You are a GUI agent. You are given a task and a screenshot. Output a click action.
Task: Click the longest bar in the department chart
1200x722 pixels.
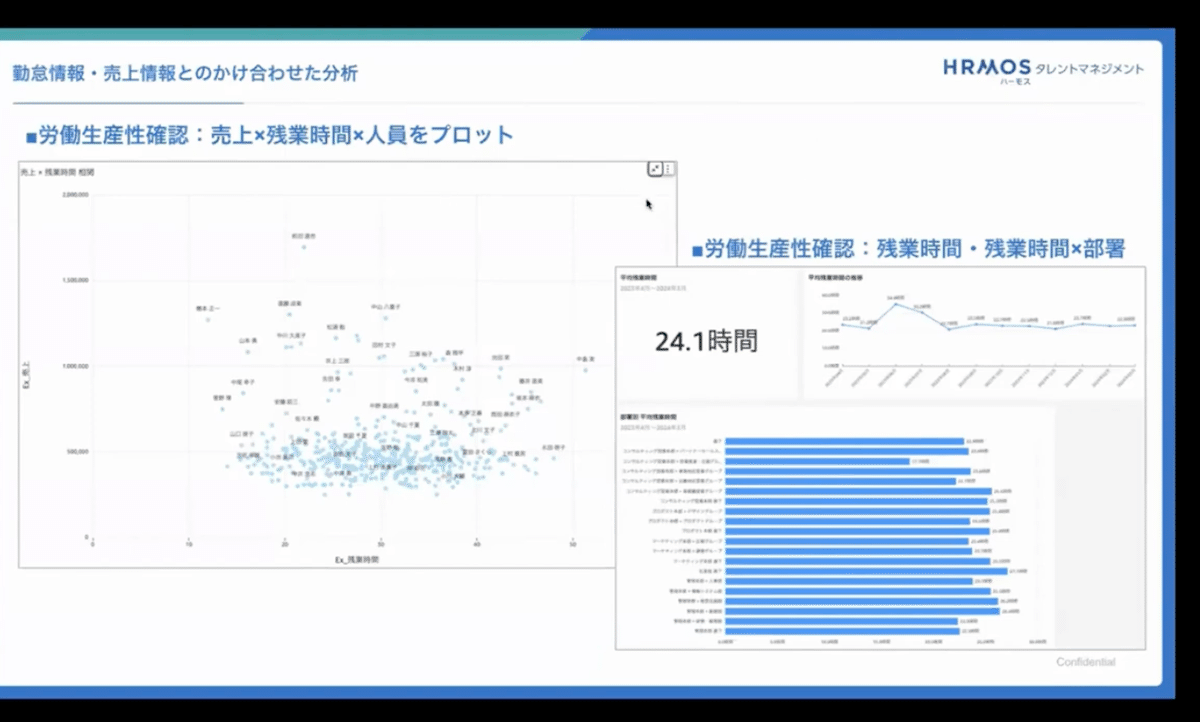coord(866,572)
